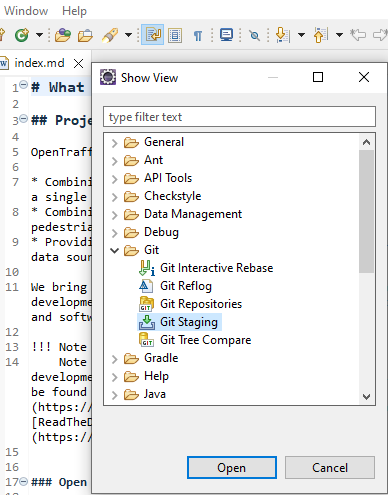Toggle Word Wrap toolbar button

153,34
